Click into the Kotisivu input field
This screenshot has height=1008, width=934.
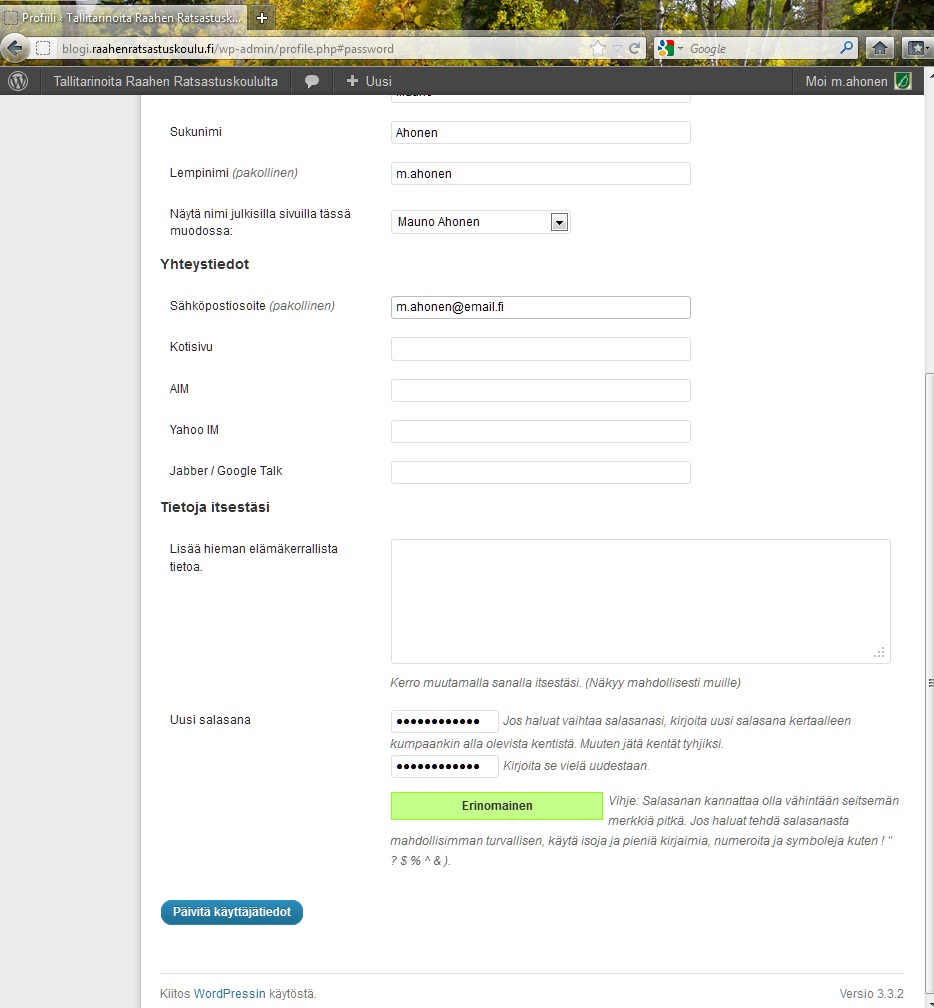point(540,349)
